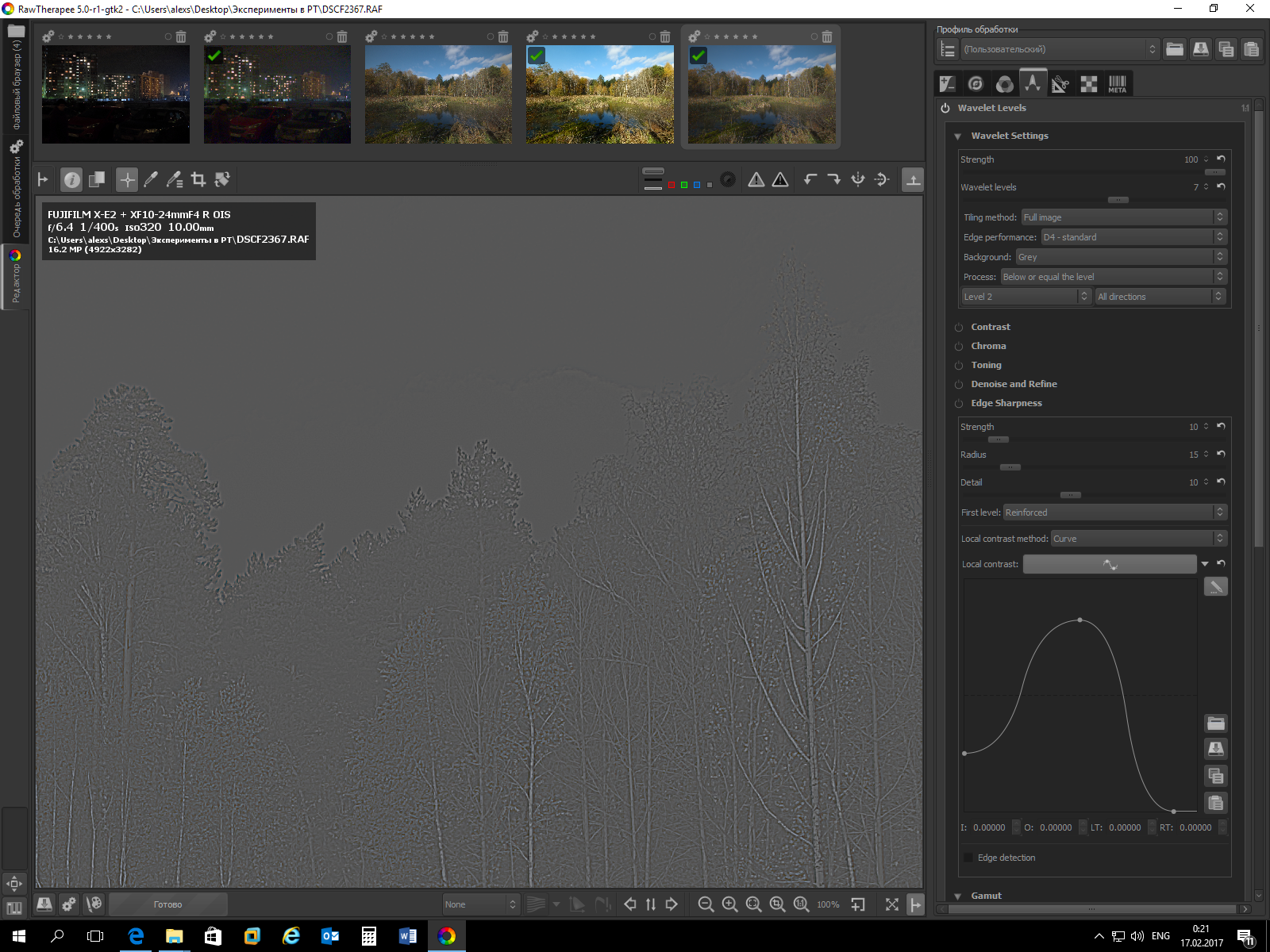Open the processing profile selector
Viewport: 1270px width, 952px height.
(1060, 49)
